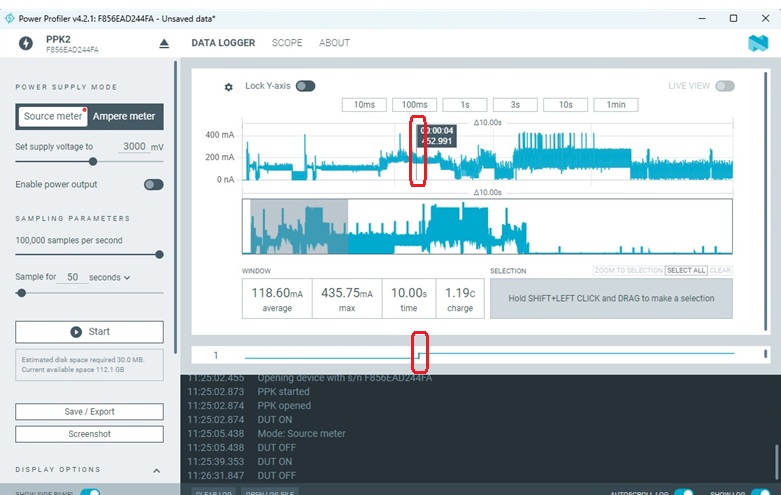Image resolution: width=781 pixels, height=495 pixels.
Task: Click the selection Clear button
Action: click(x=720, y=270)
